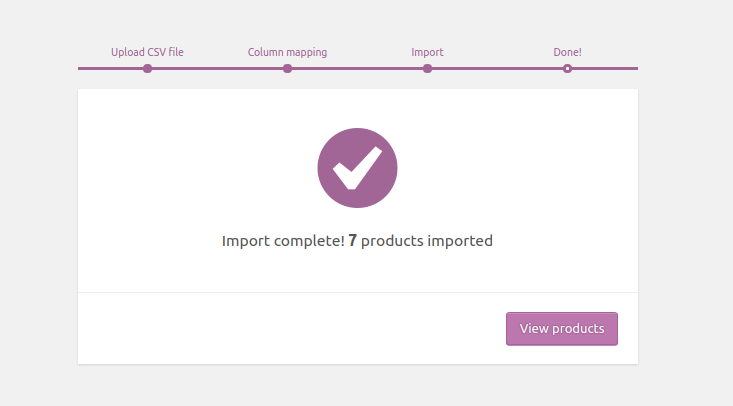Click the Upload CSV file step dot
This screenshot has height=406, width=733.
[x=147, y=68]
